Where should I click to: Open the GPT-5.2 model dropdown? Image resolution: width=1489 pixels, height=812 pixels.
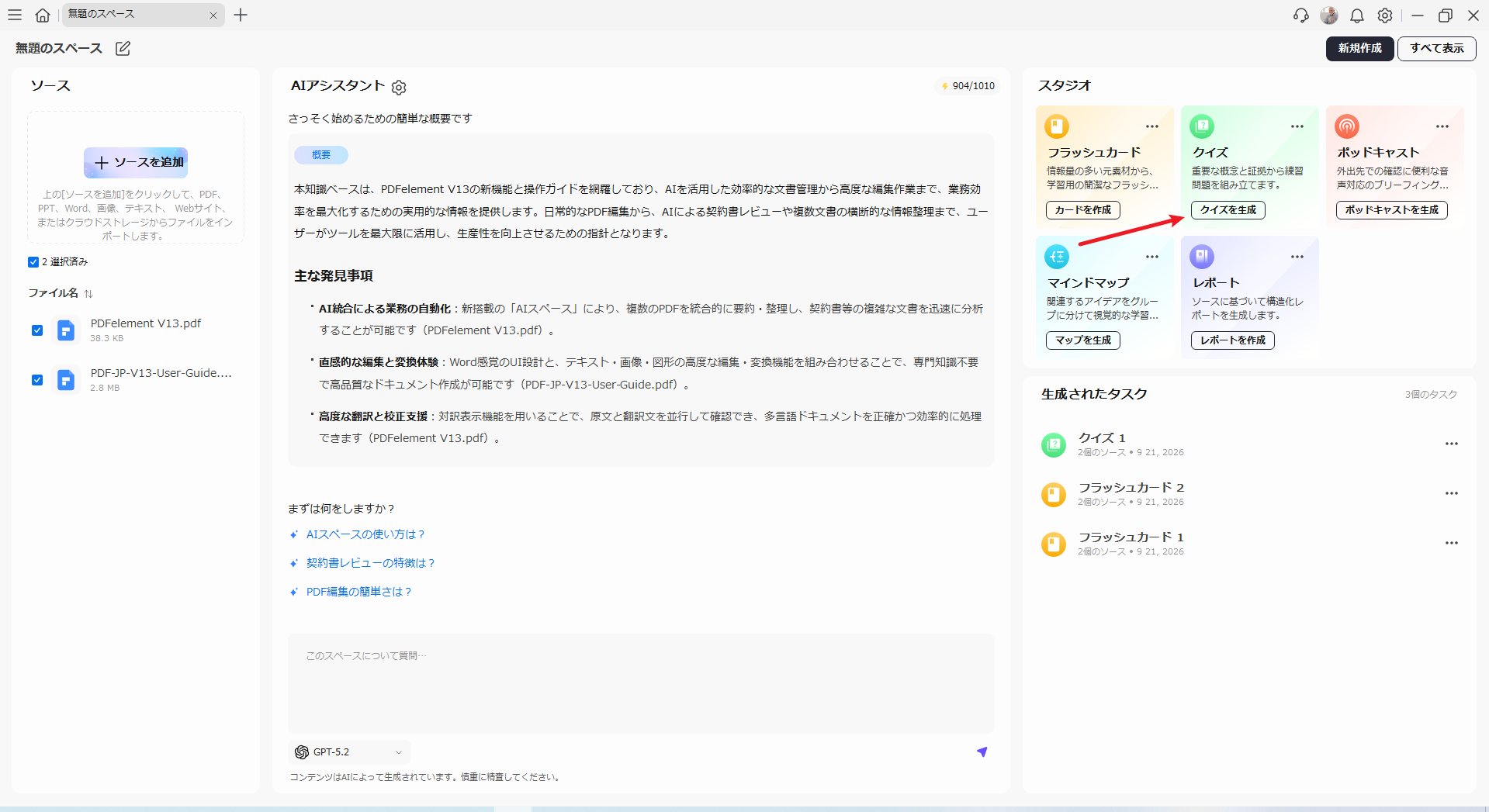tap(349, 752)
